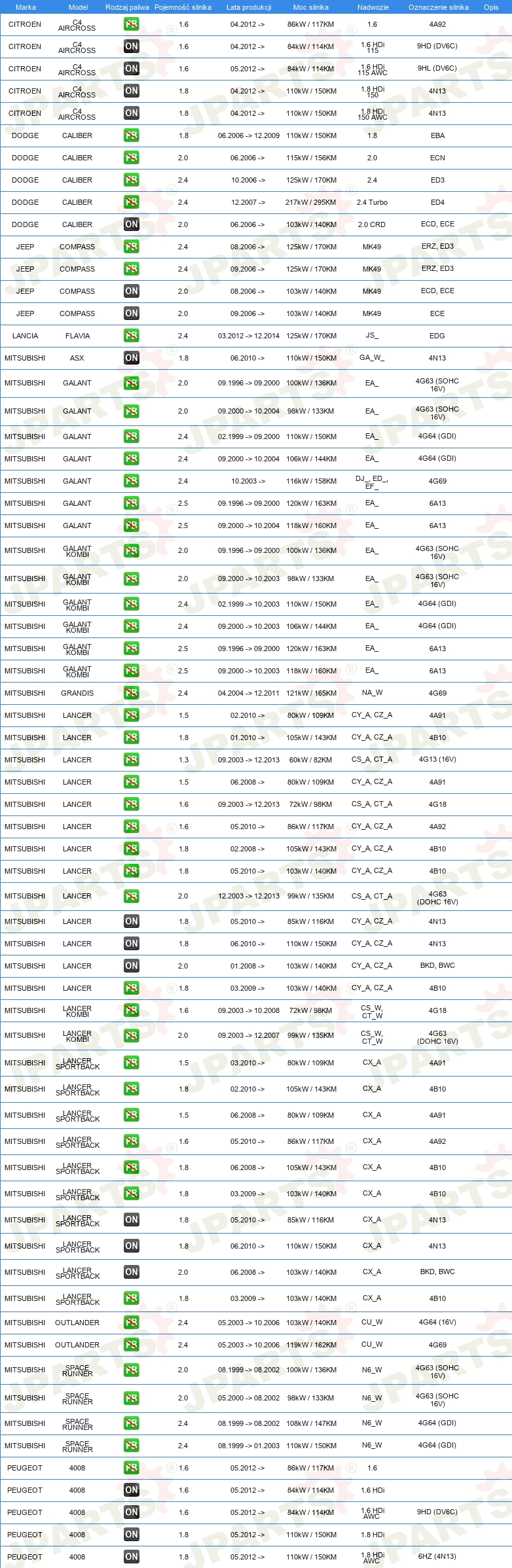Viewport: 512px width, 1568px height.
Task: Select PB petrol icon in Dodge Caliber ECN row
Action: [x=132, y=158]
